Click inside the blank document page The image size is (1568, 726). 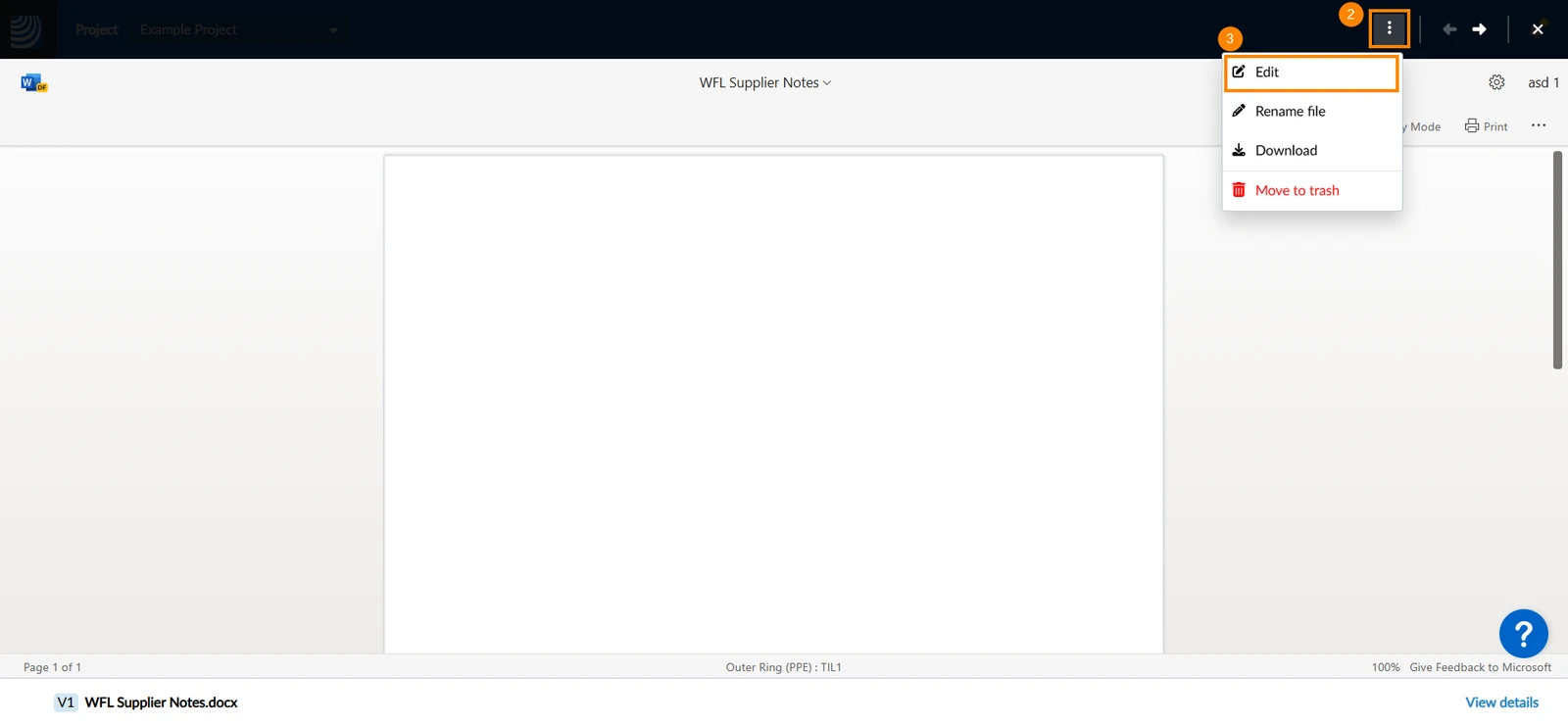pos(773,404)
